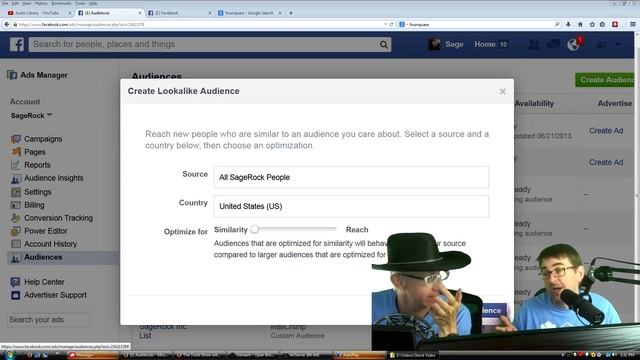Open the friend requests icon

coord(533,44)
